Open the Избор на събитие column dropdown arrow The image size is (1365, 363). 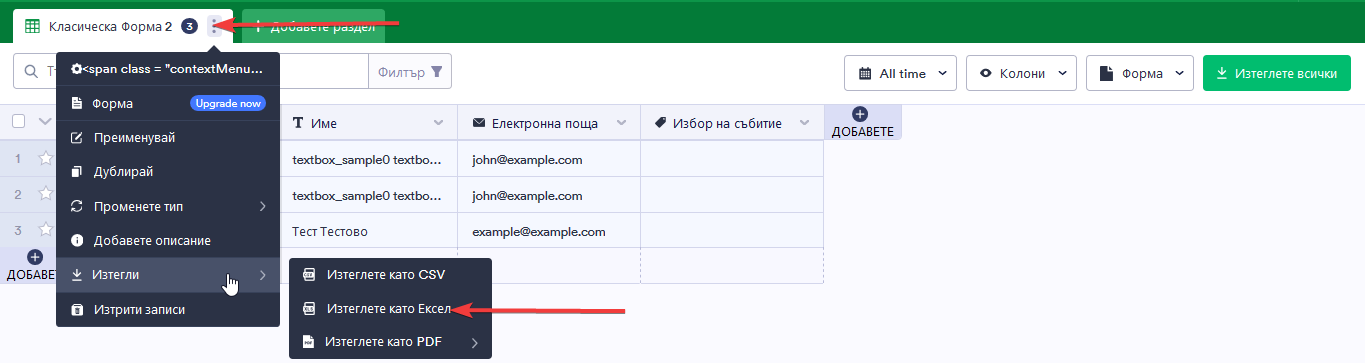pyautogui.click(x=803, y=123)
